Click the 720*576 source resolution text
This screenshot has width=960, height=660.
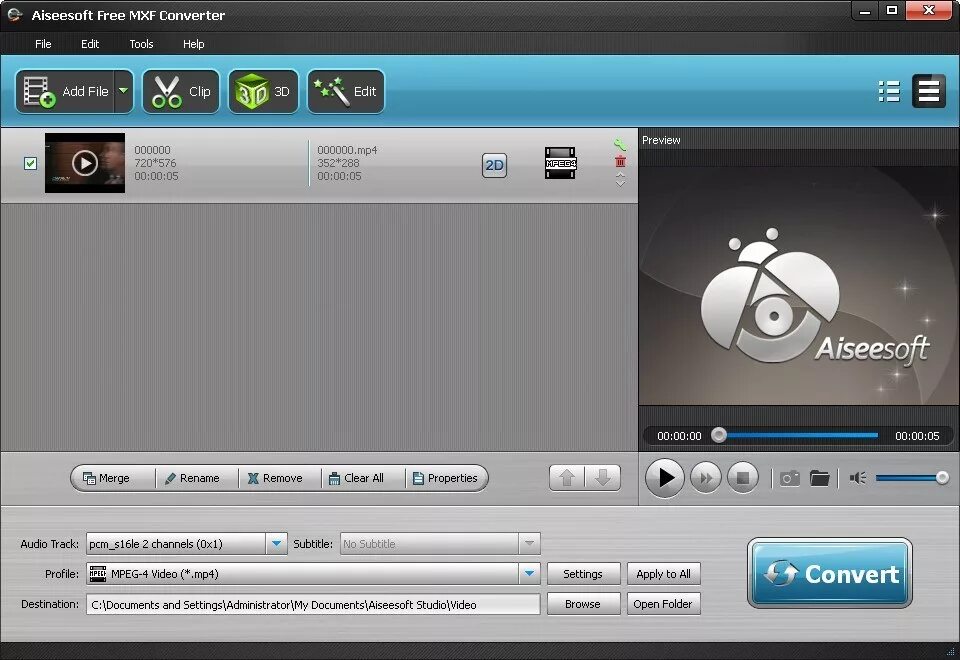[x=155, y=163]
